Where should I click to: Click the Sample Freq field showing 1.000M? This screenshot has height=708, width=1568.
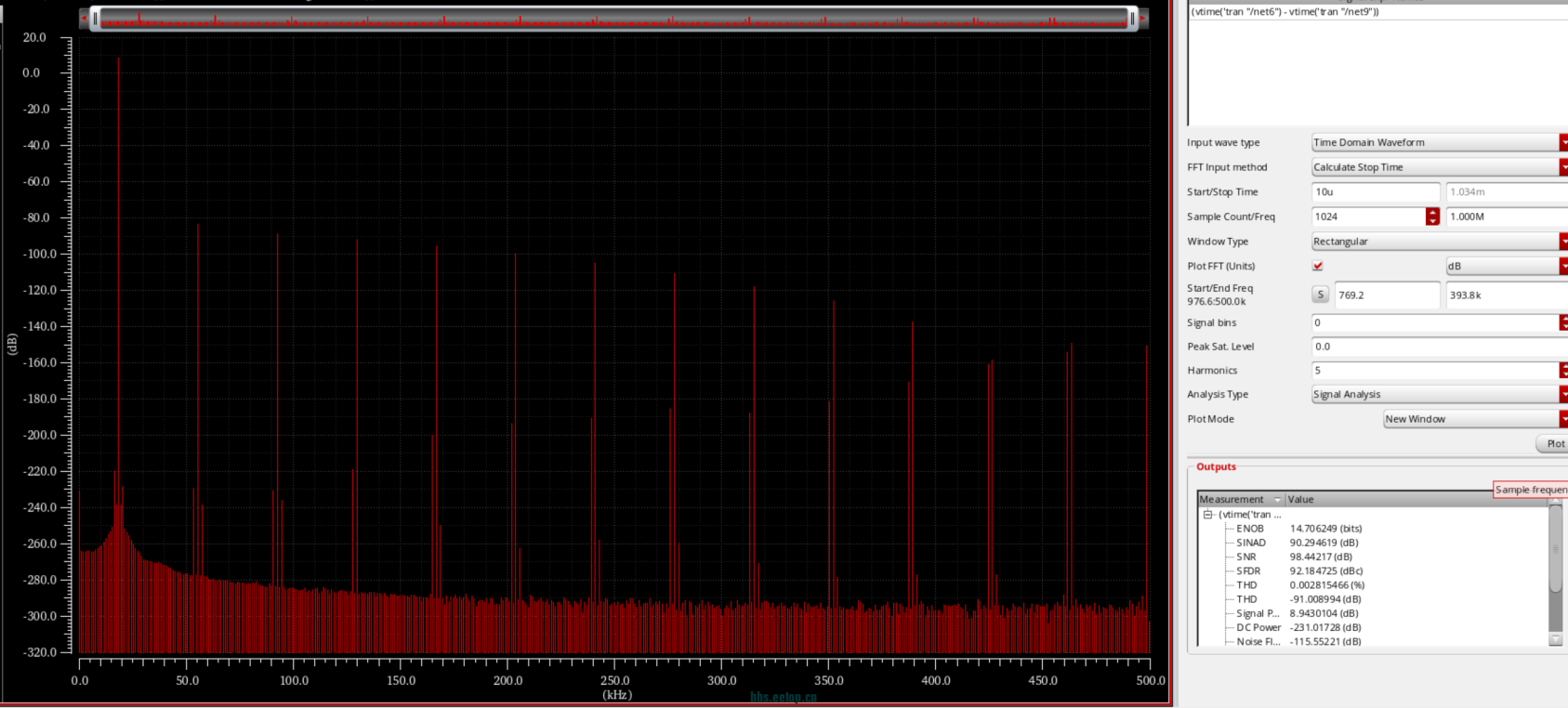(x=1507, y=216)
